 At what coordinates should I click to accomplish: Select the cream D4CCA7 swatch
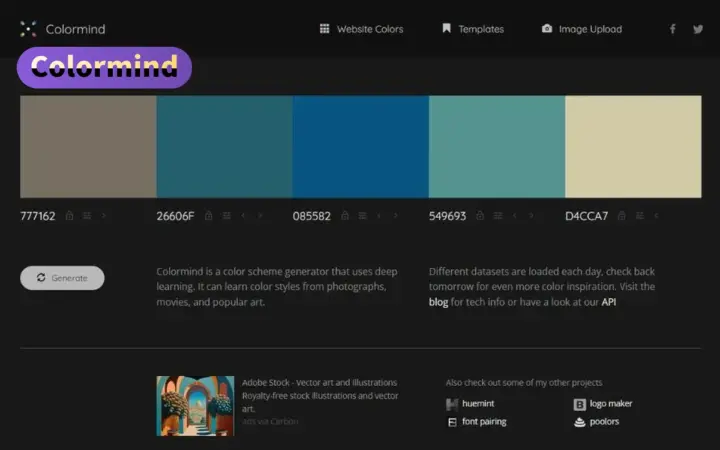click(x=633, y=146)
